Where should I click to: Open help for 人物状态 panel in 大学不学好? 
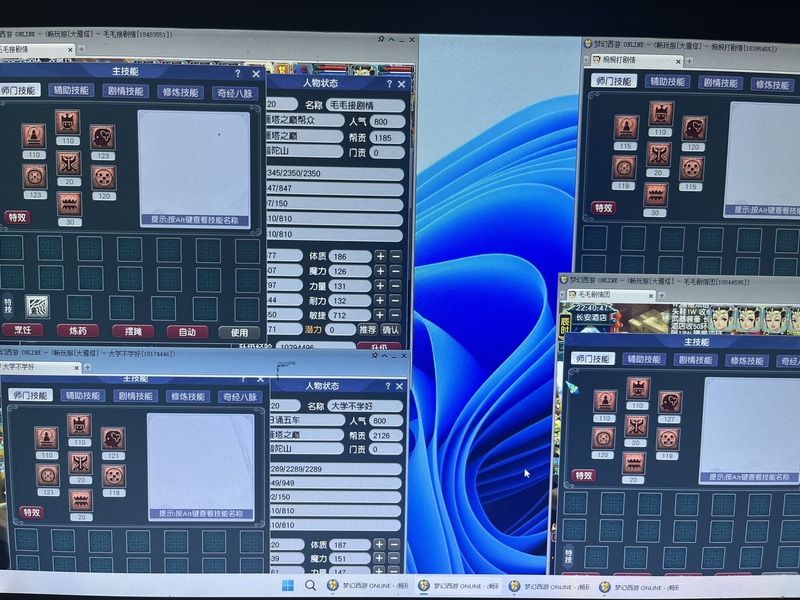[388, 386]
